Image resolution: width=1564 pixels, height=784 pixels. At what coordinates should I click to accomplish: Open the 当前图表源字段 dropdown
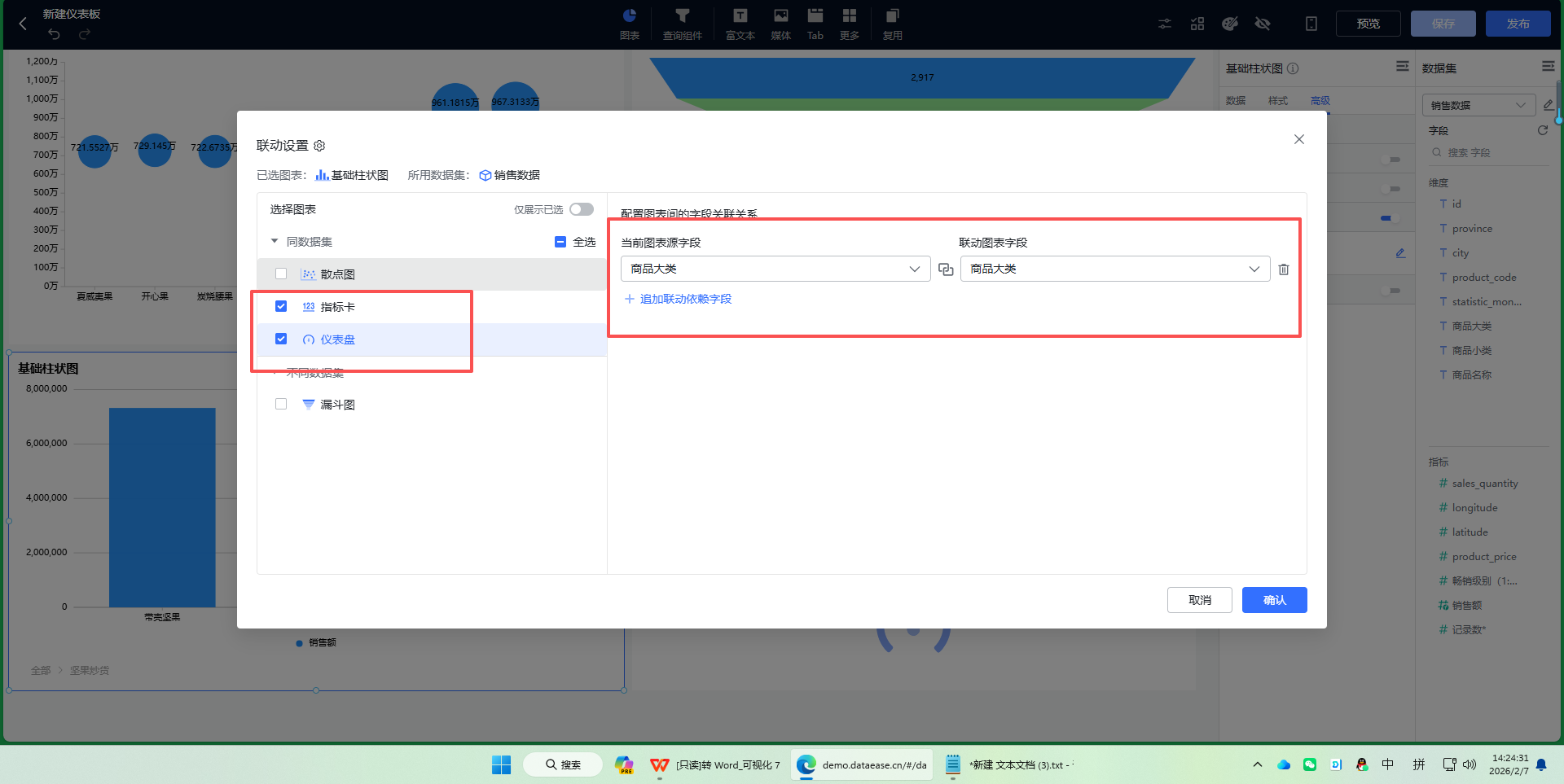point(915,269)
